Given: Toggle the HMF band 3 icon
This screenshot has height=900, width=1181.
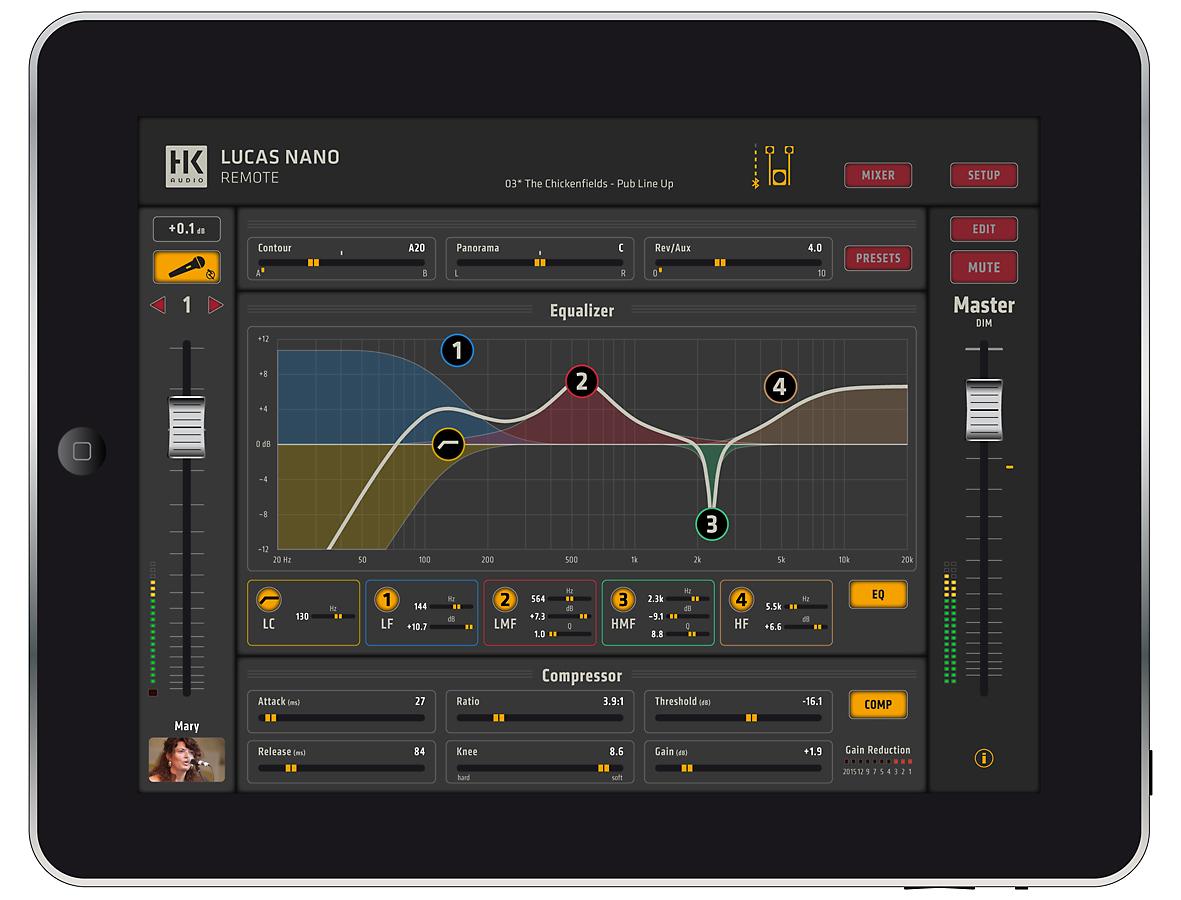Looking at the screenshot, I should [x=623, y=599].
